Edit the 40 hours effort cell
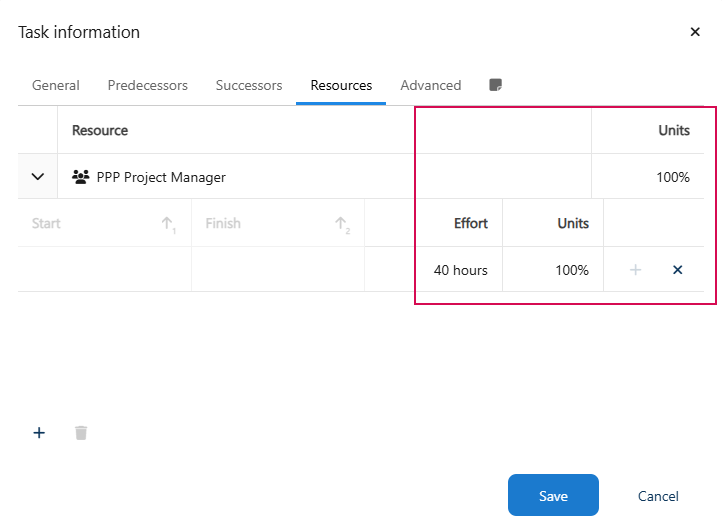This screenshot has width=722, height=531. (x=460, y=270)
